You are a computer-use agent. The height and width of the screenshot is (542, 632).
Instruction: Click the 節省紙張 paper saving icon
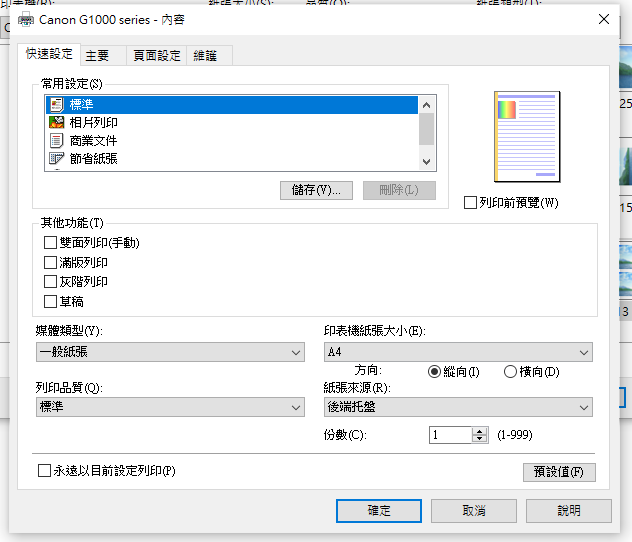click(x=56, y=158)
